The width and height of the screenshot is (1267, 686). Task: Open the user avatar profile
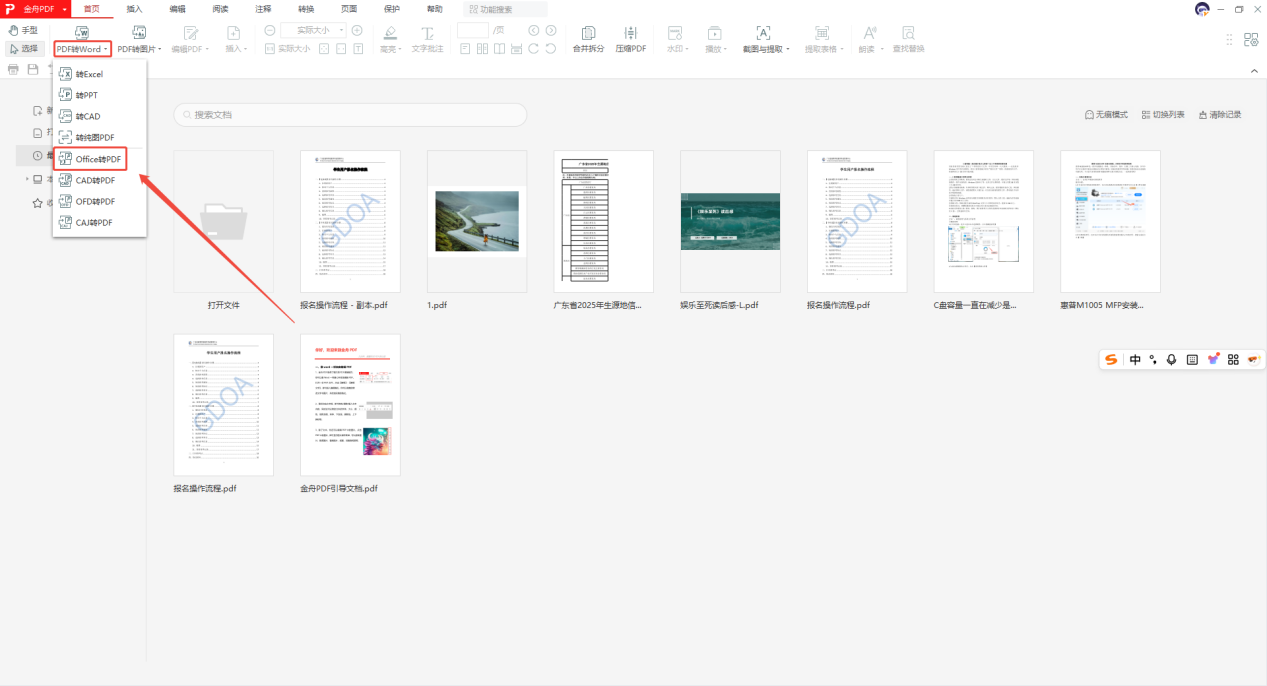point(1202,9)
